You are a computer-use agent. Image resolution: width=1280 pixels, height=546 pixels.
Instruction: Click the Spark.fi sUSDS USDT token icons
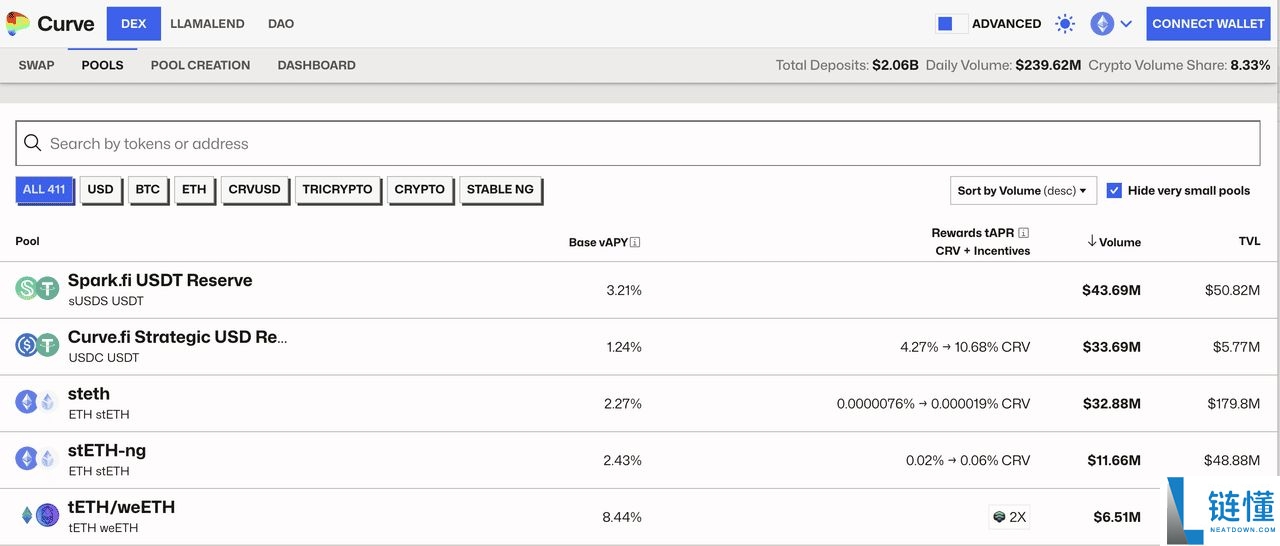click(x=37, y=289)
